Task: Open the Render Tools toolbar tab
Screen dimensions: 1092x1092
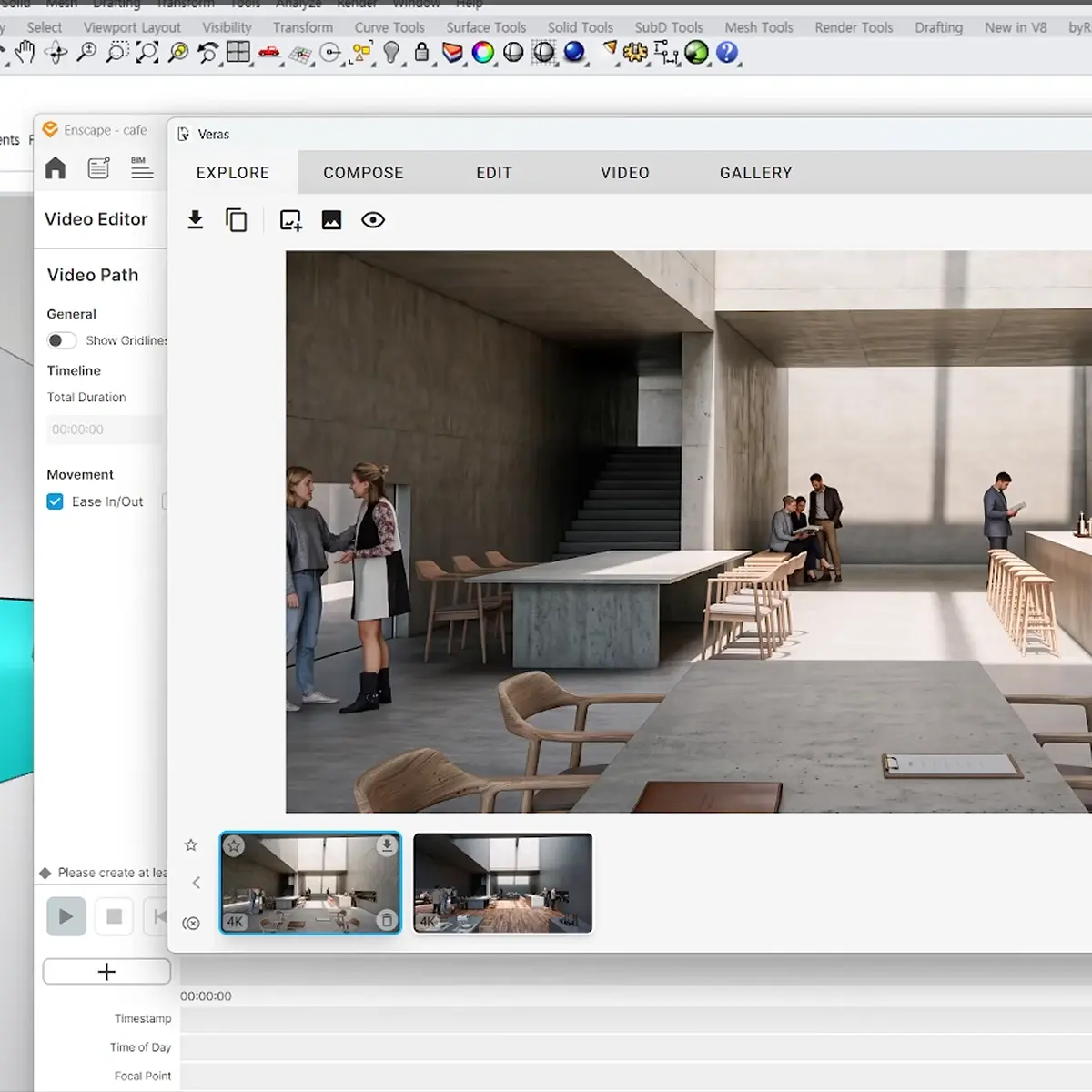Action: click(x=854, y=27)
